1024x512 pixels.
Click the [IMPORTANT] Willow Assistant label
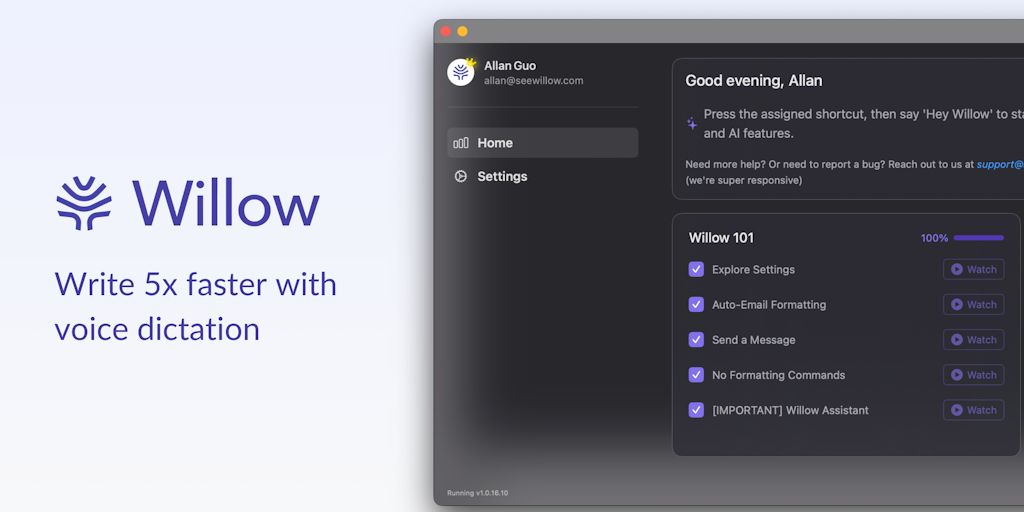(x=790, y=410)
